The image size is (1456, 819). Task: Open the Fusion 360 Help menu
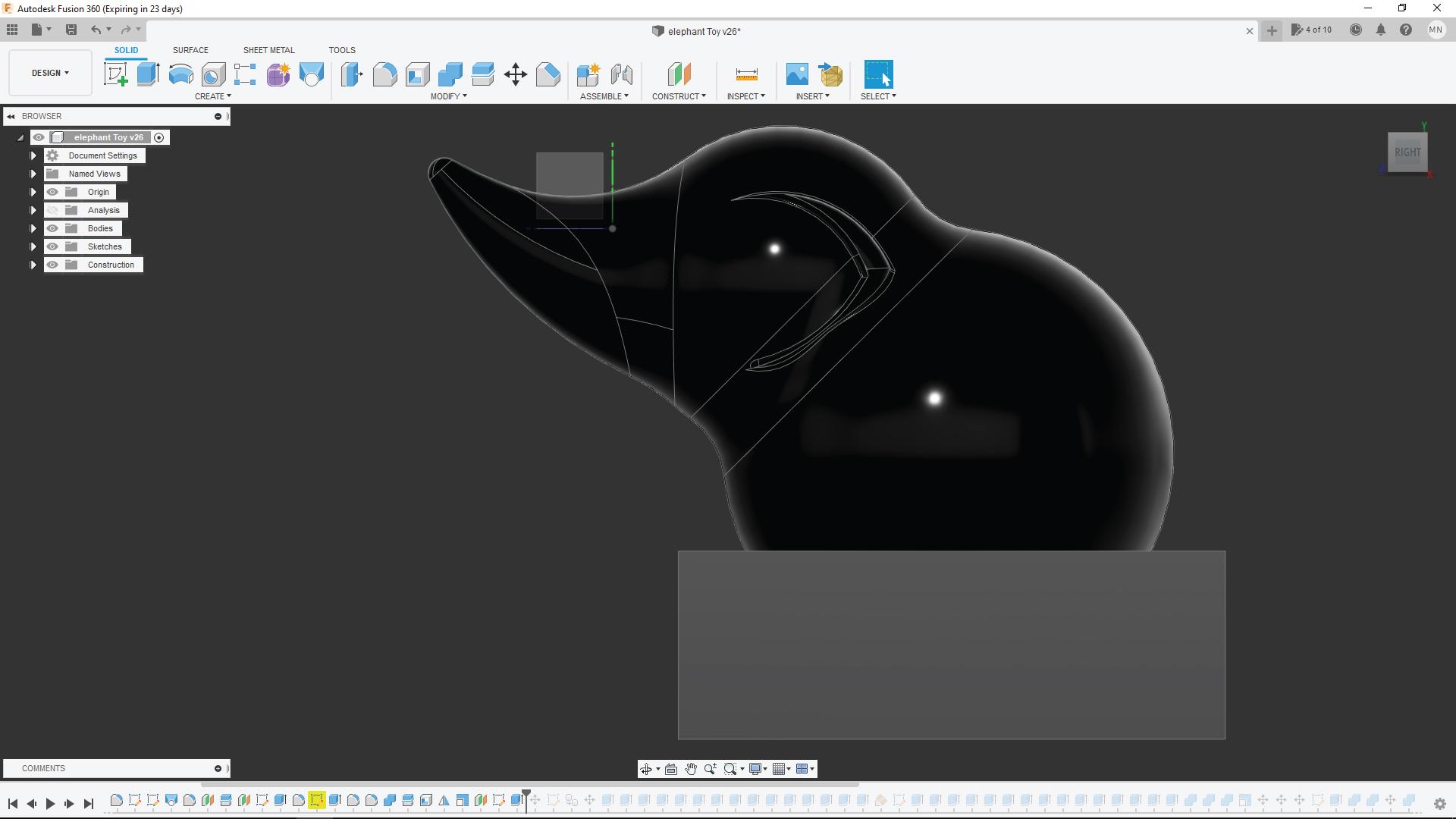click(1407, 30)
